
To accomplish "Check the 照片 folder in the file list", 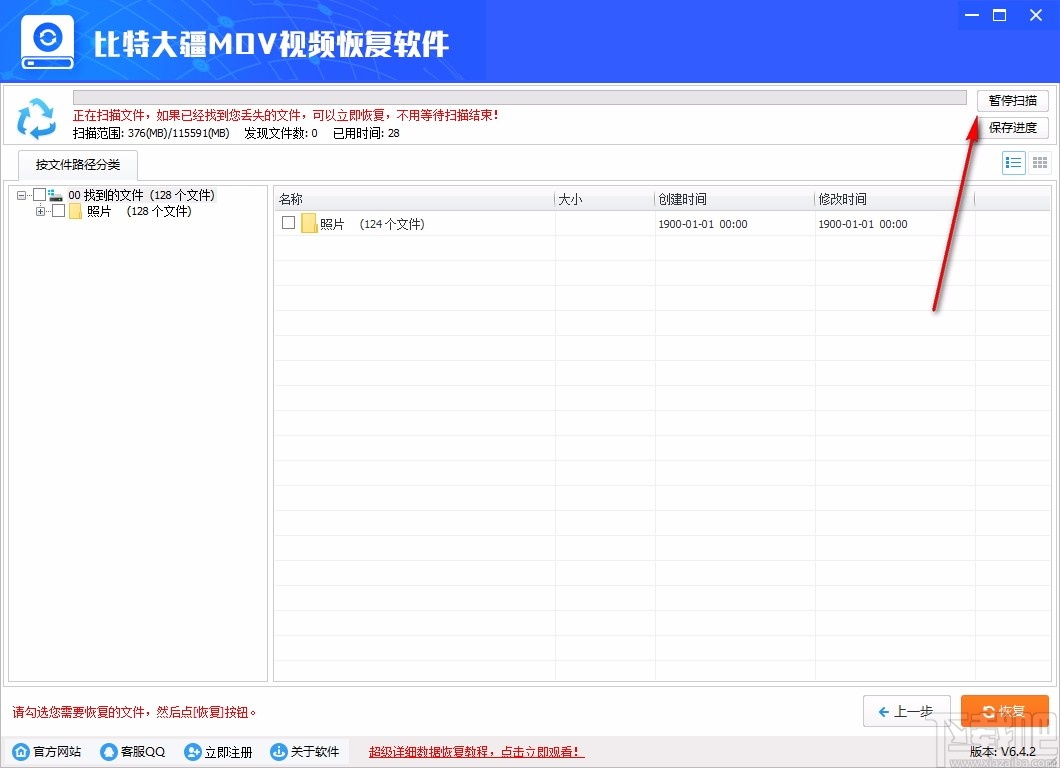I will (288, 224).
